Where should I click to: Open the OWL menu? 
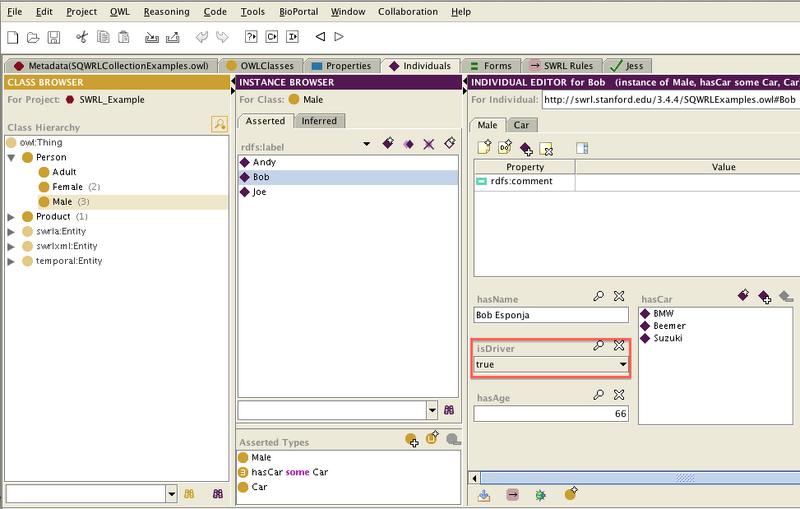pos(120,11)
